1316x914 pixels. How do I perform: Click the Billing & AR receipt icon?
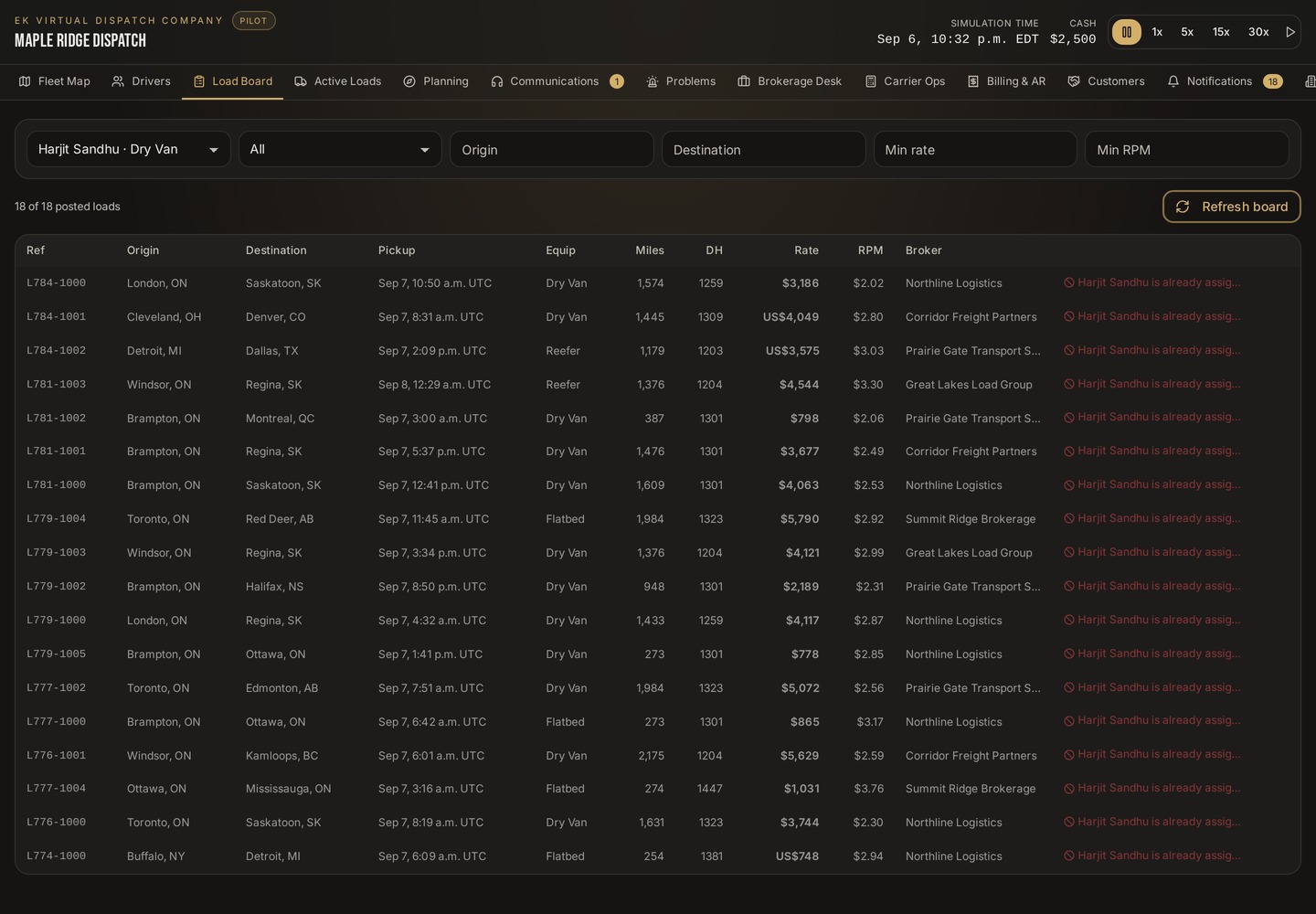coord(973,81)
